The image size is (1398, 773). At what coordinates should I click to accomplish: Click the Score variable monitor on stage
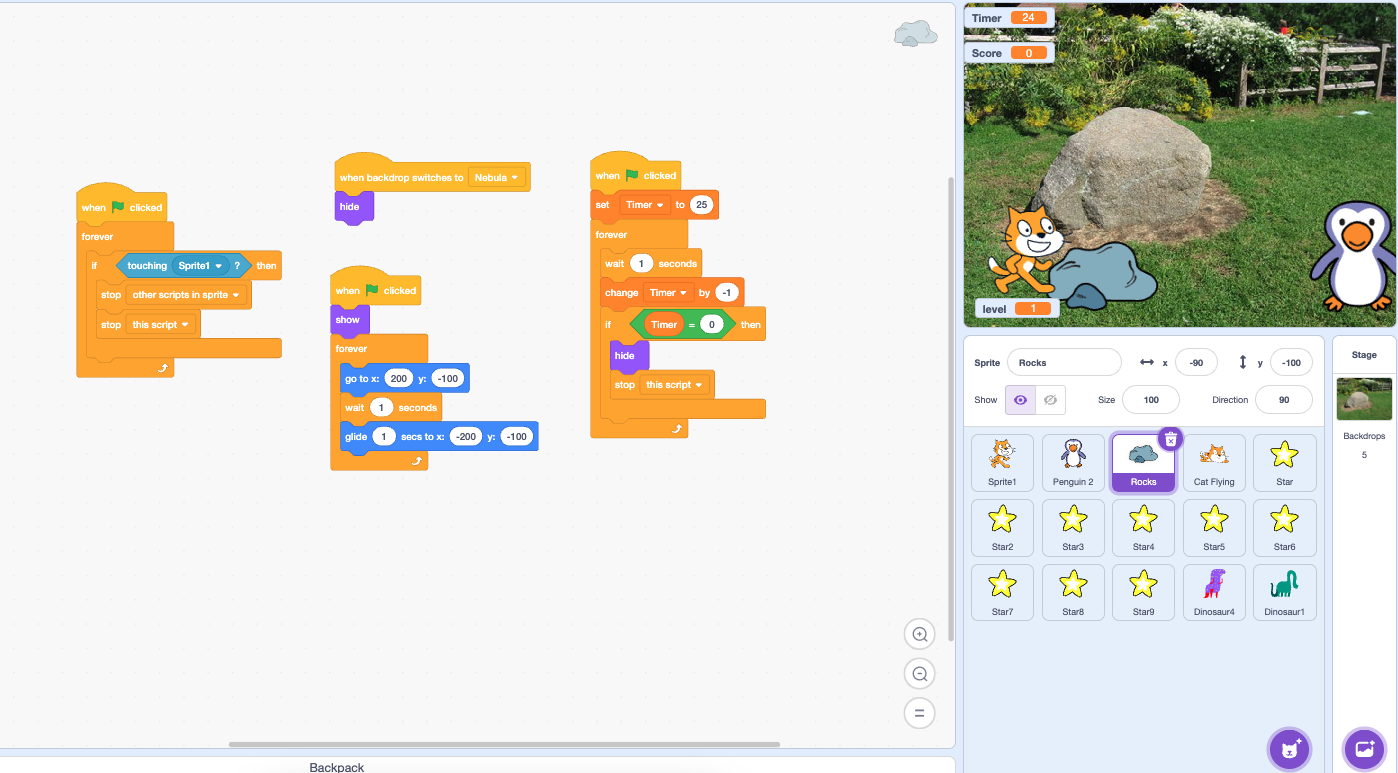click(x=1008, y=53)
